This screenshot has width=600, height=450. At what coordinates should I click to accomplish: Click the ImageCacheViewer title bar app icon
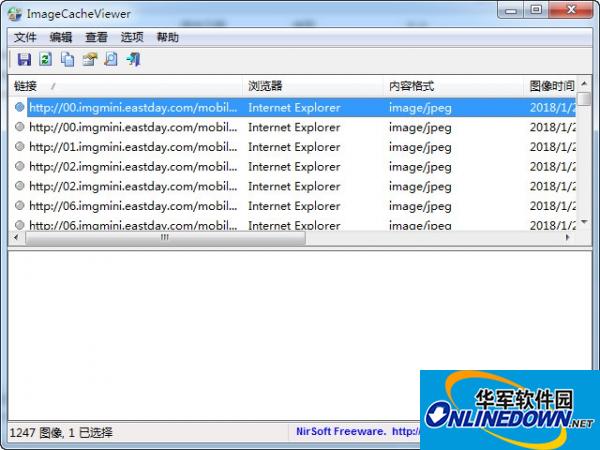[x=15, y=14]
